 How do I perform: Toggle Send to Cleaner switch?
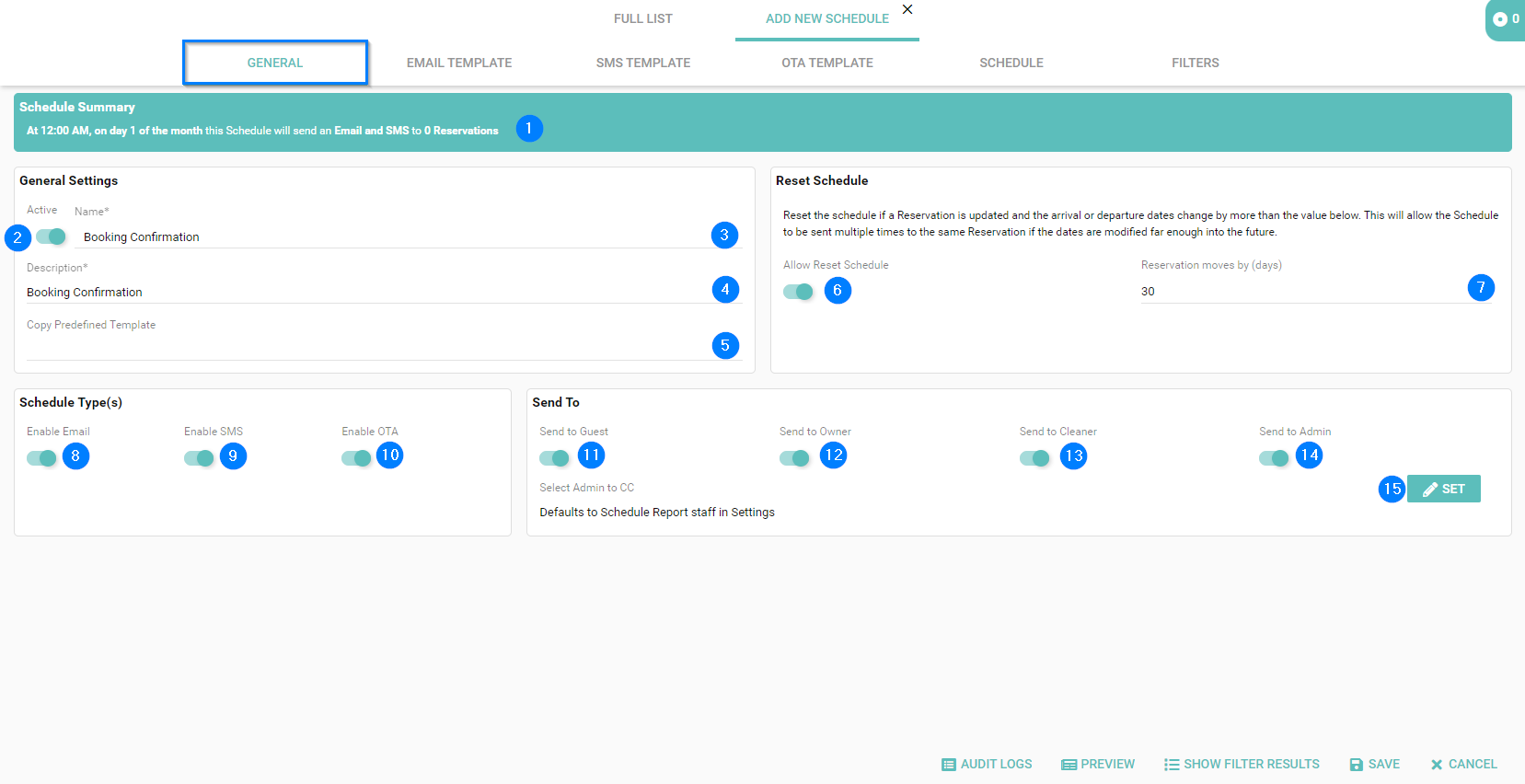point(1034,458)
